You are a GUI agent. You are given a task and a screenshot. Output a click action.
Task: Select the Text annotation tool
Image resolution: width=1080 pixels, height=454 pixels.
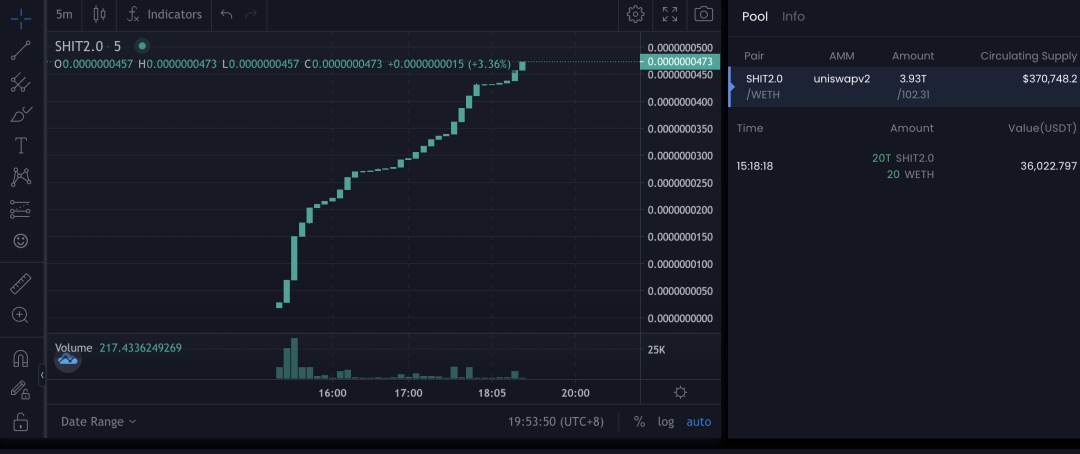[20, 146]
